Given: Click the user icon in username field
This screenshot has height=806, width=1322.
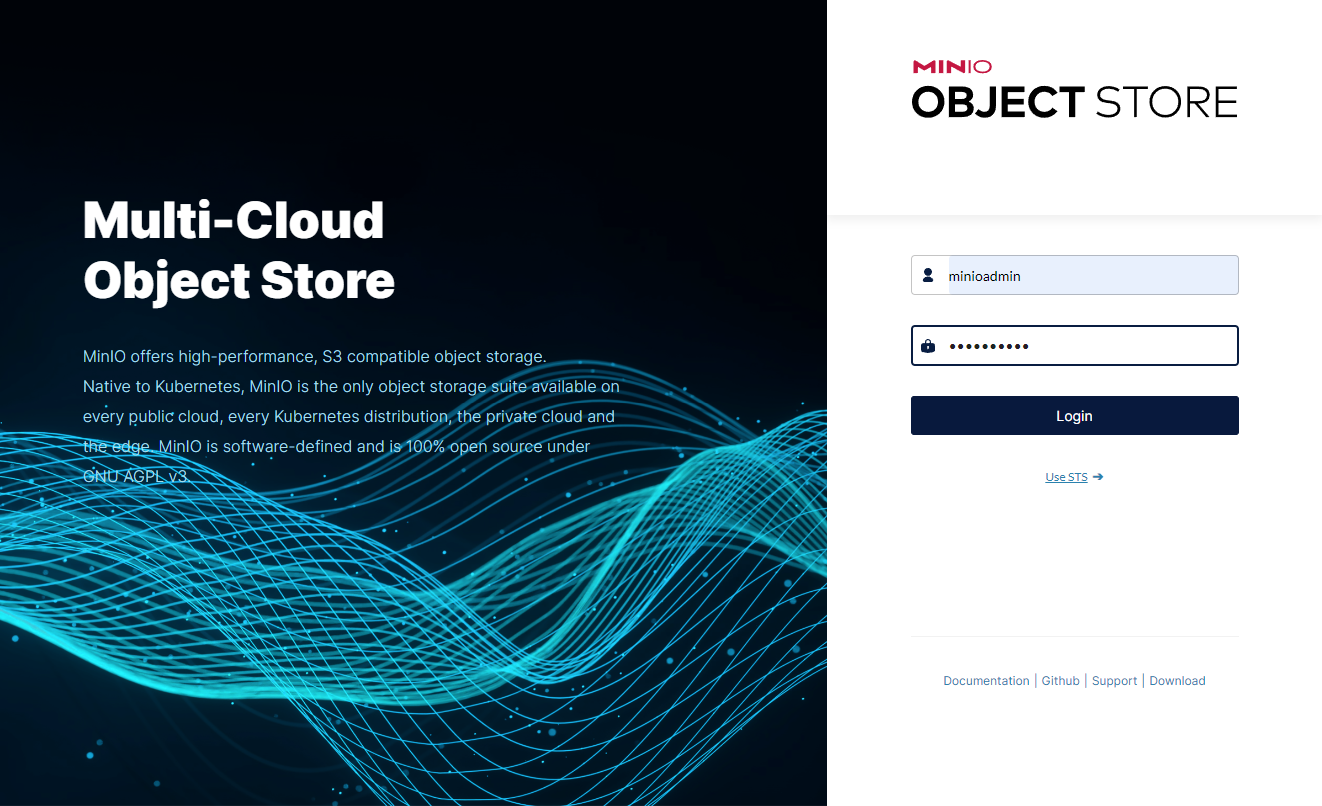Looking at the screenshot, I should [928, 275].
